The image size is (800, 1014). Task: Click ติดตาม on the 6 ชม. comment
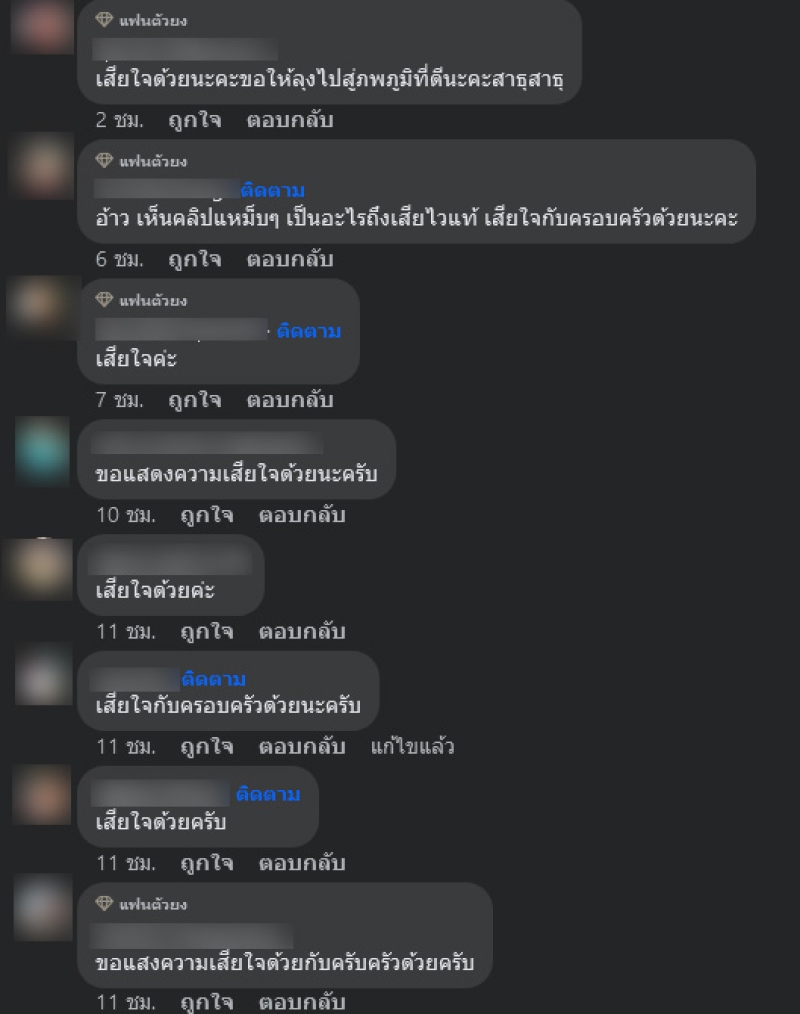272,191
